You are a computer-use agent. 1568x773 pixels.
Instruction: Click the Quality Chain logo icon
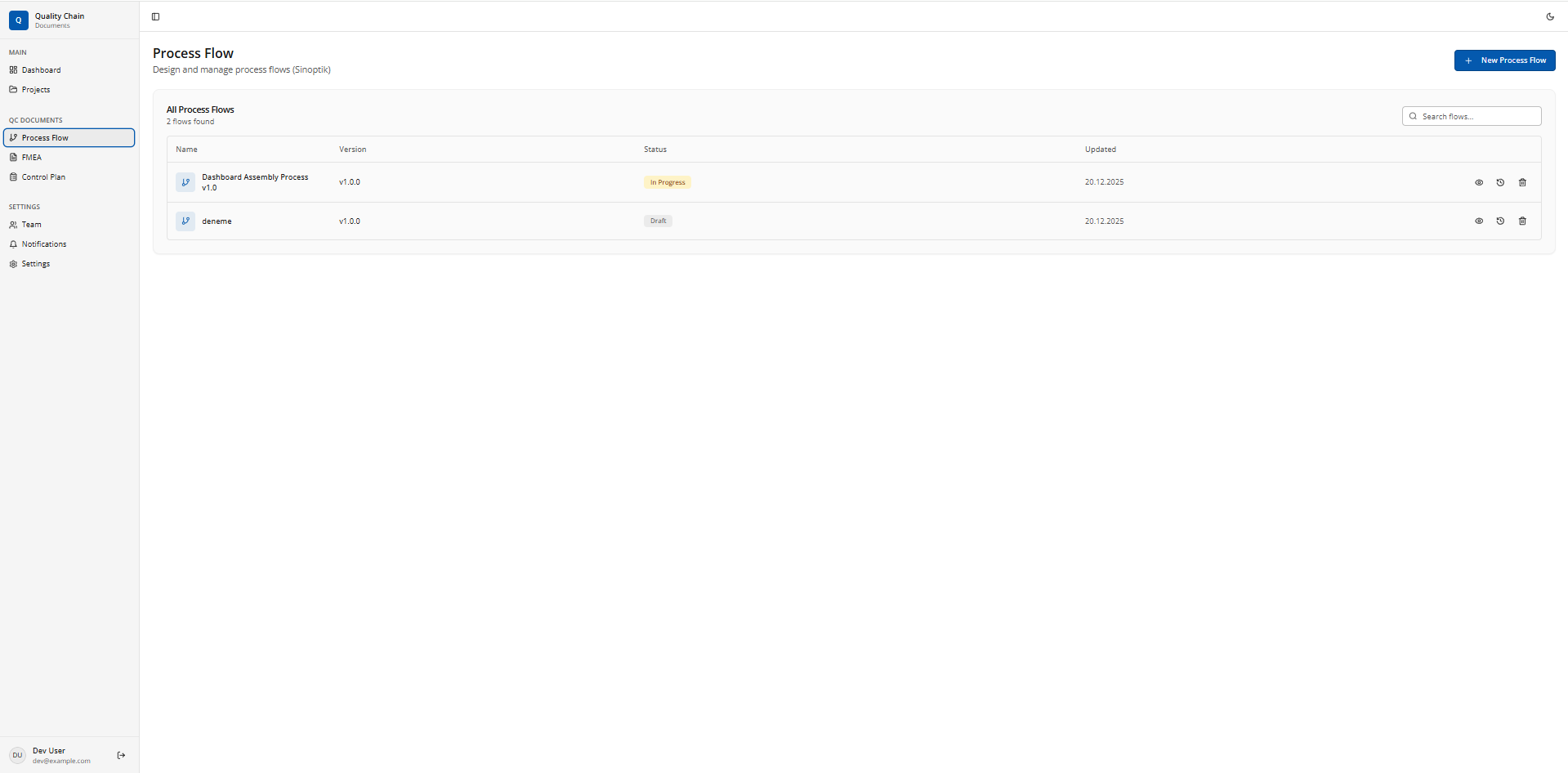[19, 20]
